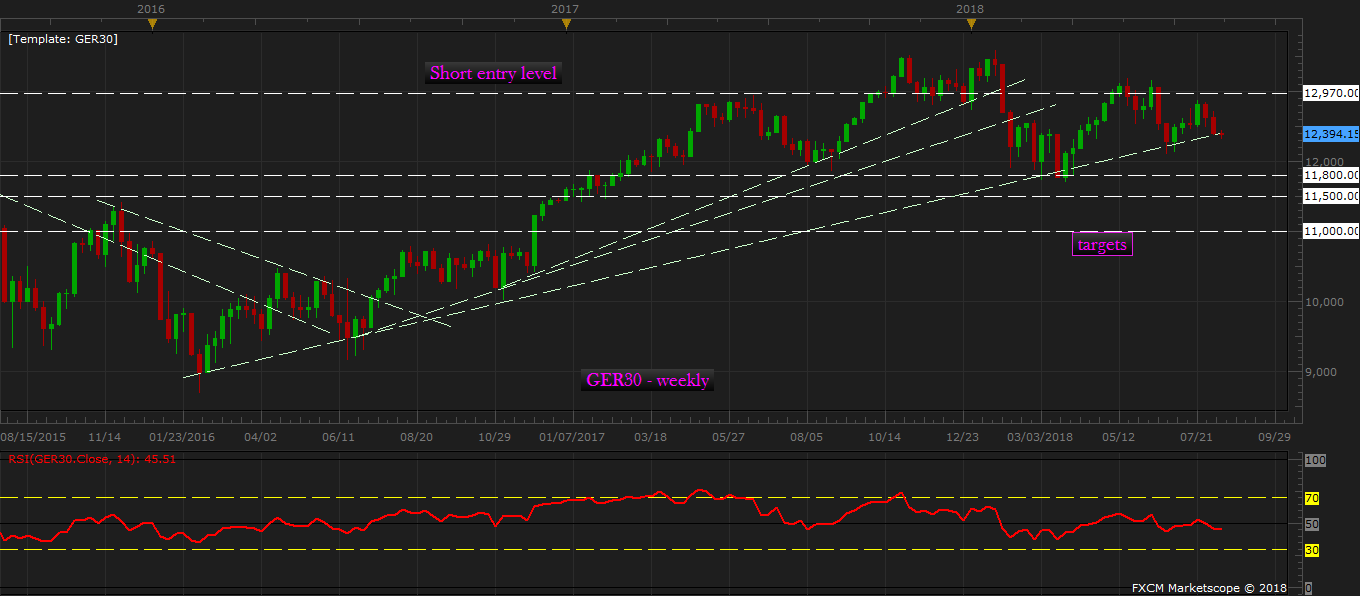Click the 12,970.00 price level tag
This screenshot has width=1360, height=596.
click(1331, 93)
